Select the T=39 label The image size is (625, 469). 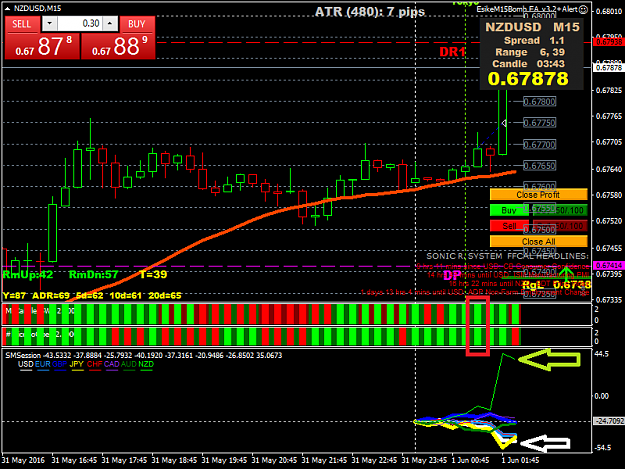[153, 275]
